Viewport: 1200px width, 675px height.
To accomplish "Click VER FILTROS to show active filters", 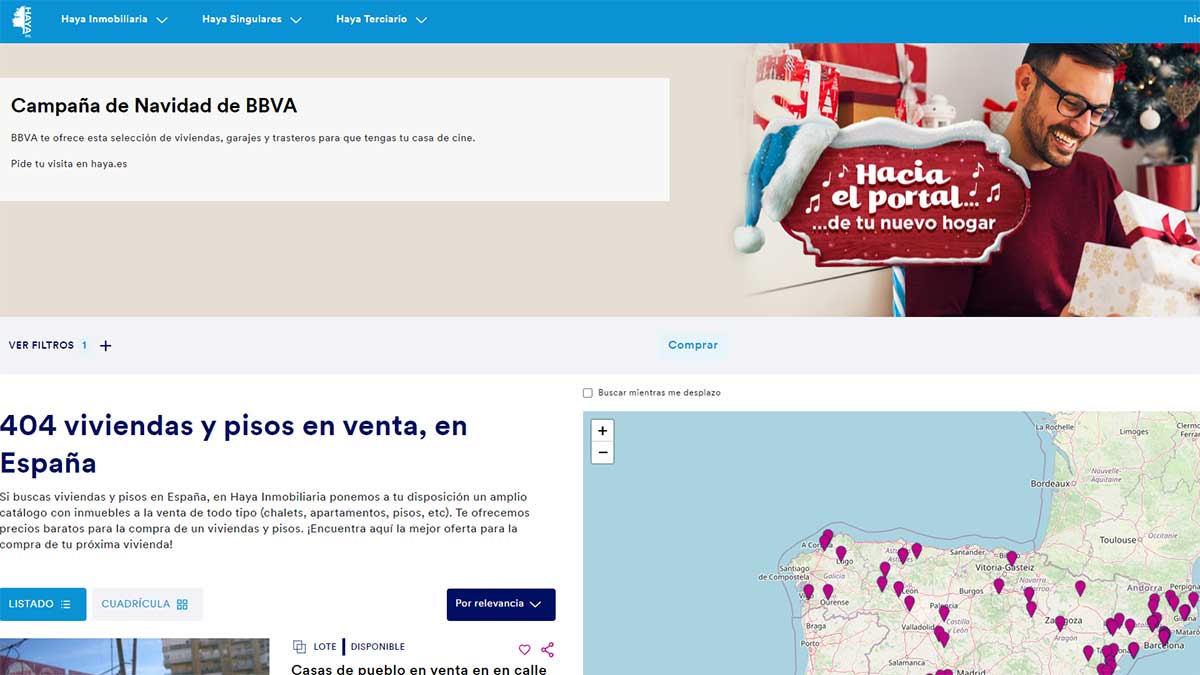I will click(x=40, y=345).
